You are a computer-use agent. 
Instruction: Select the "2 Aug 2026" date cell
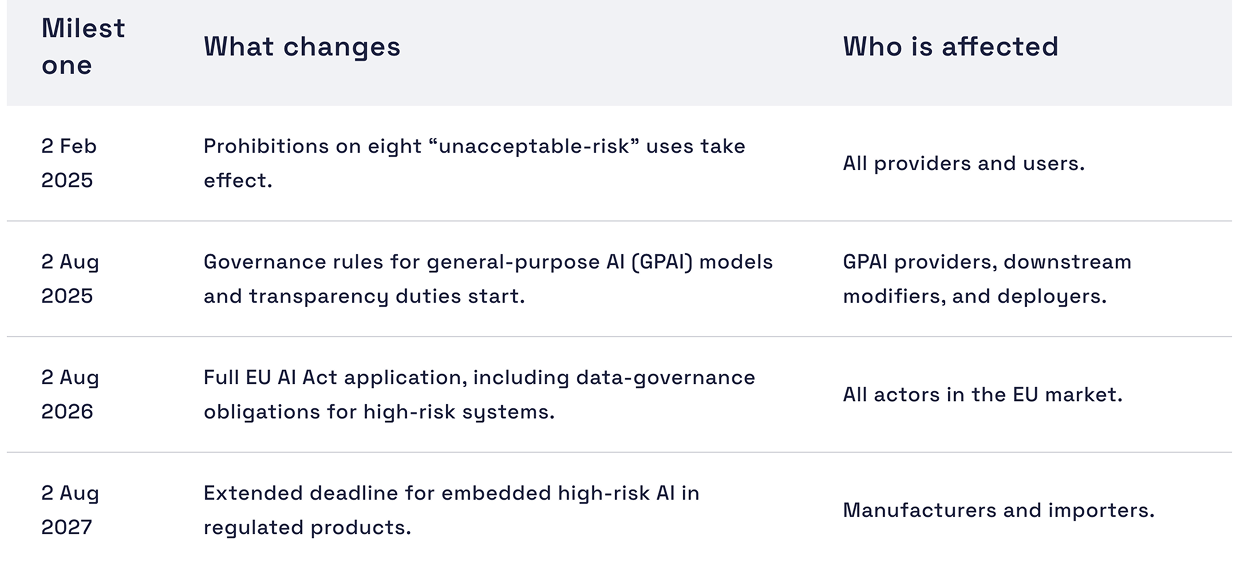tap(70, 394)
